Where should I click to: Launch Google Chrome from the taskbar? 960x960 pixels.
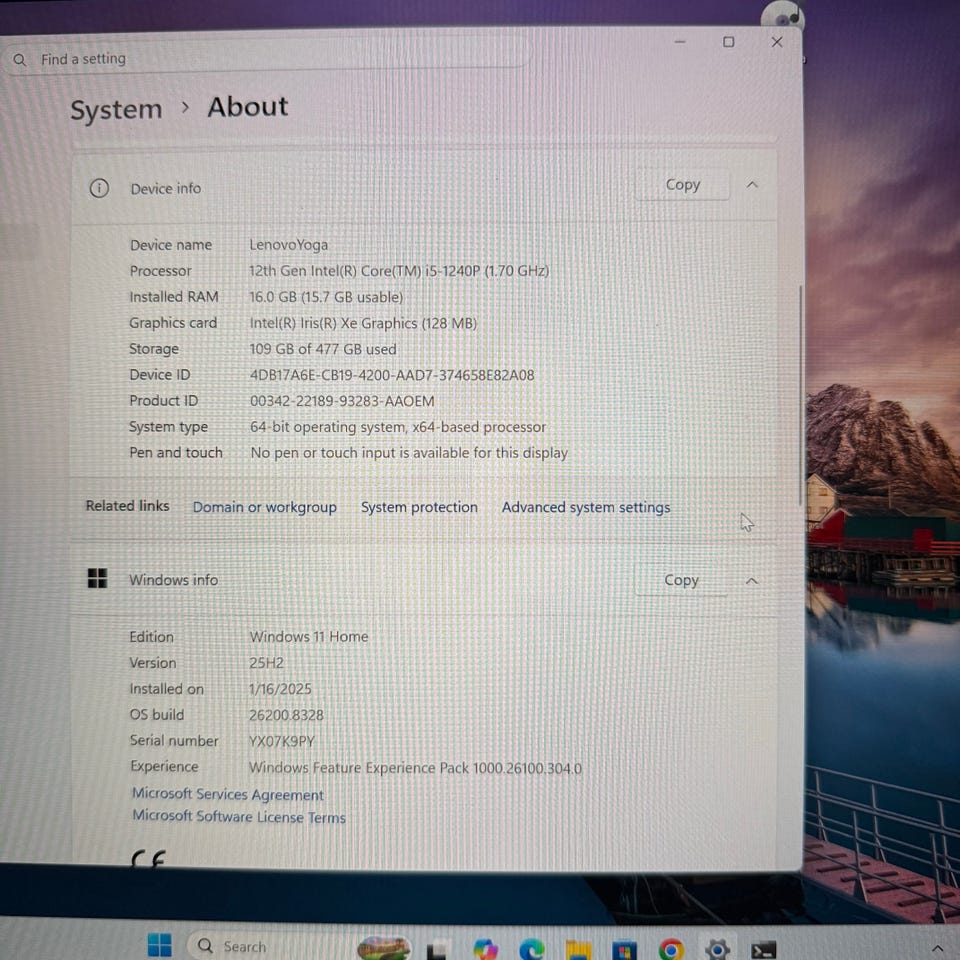coord(670,950)
